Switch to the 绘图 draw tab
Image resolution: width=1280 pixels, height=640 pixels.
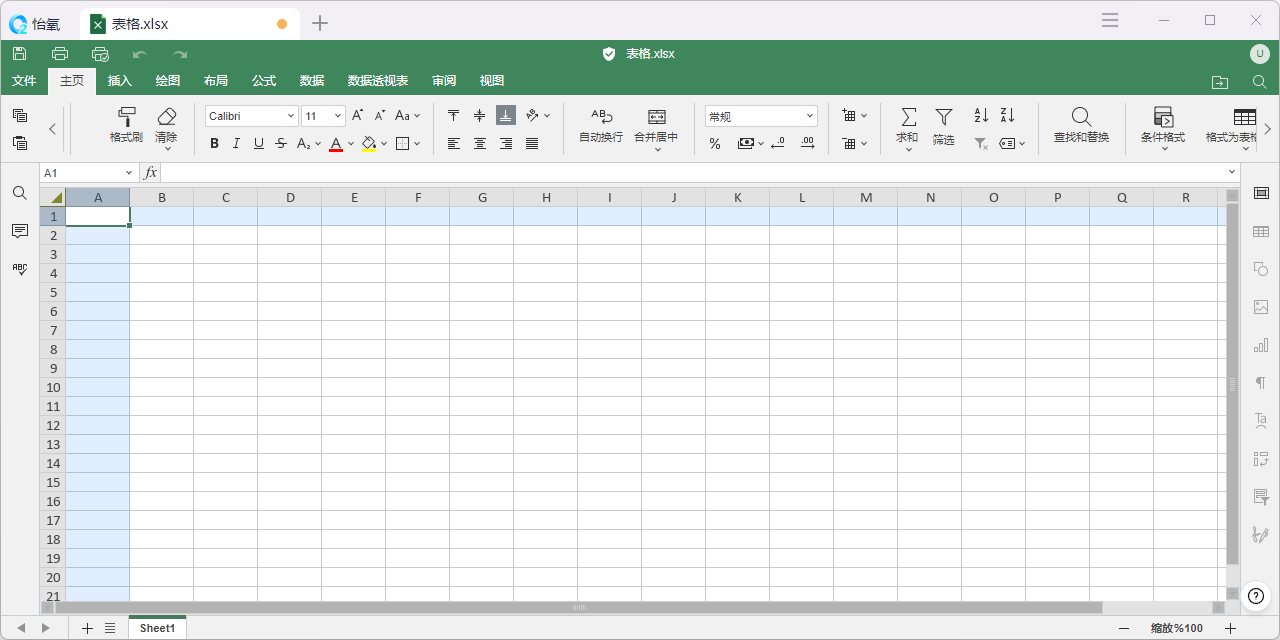click(168, 81)
